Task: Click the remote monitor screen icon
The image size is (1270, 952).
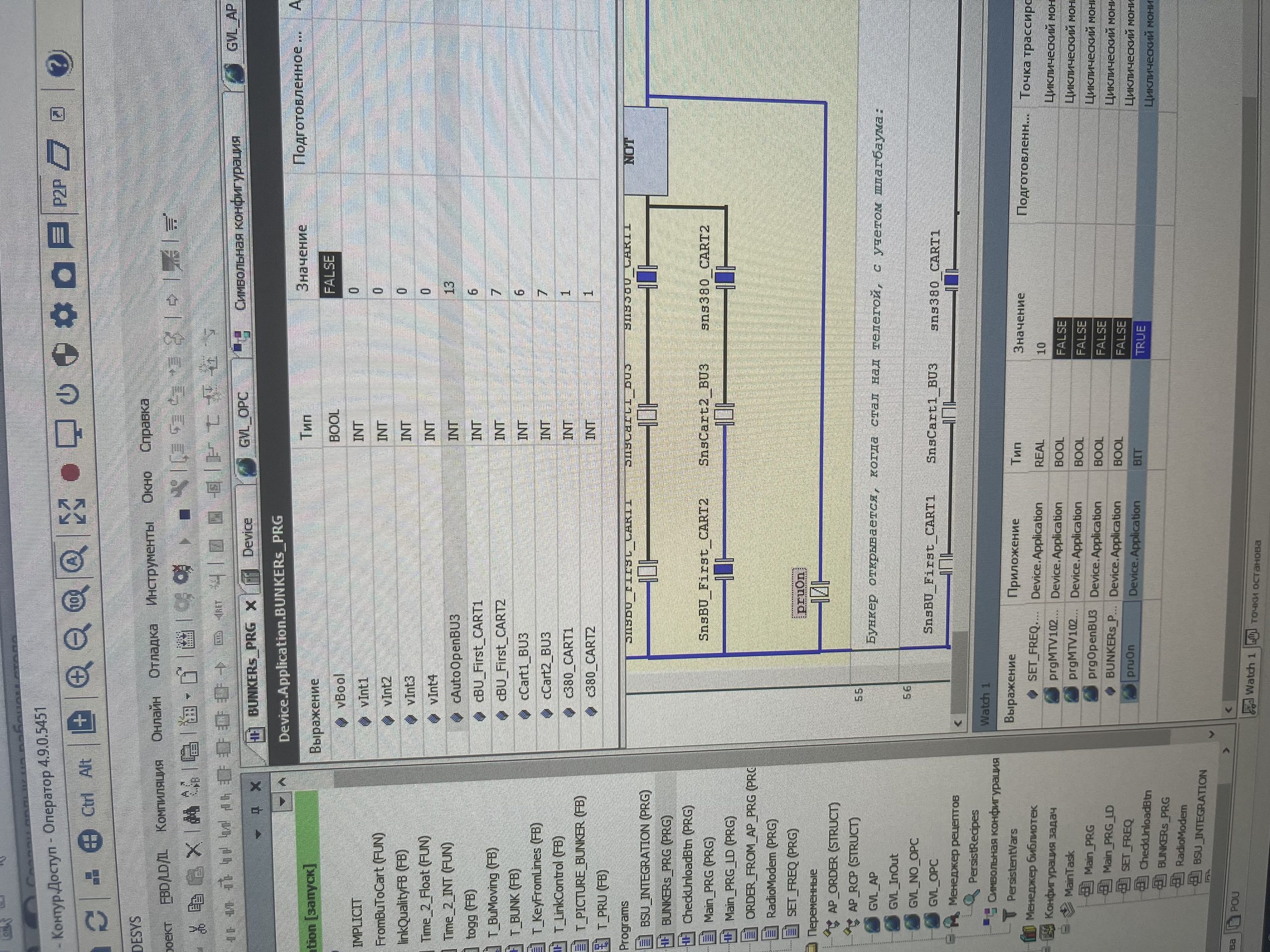Action: 70,433
